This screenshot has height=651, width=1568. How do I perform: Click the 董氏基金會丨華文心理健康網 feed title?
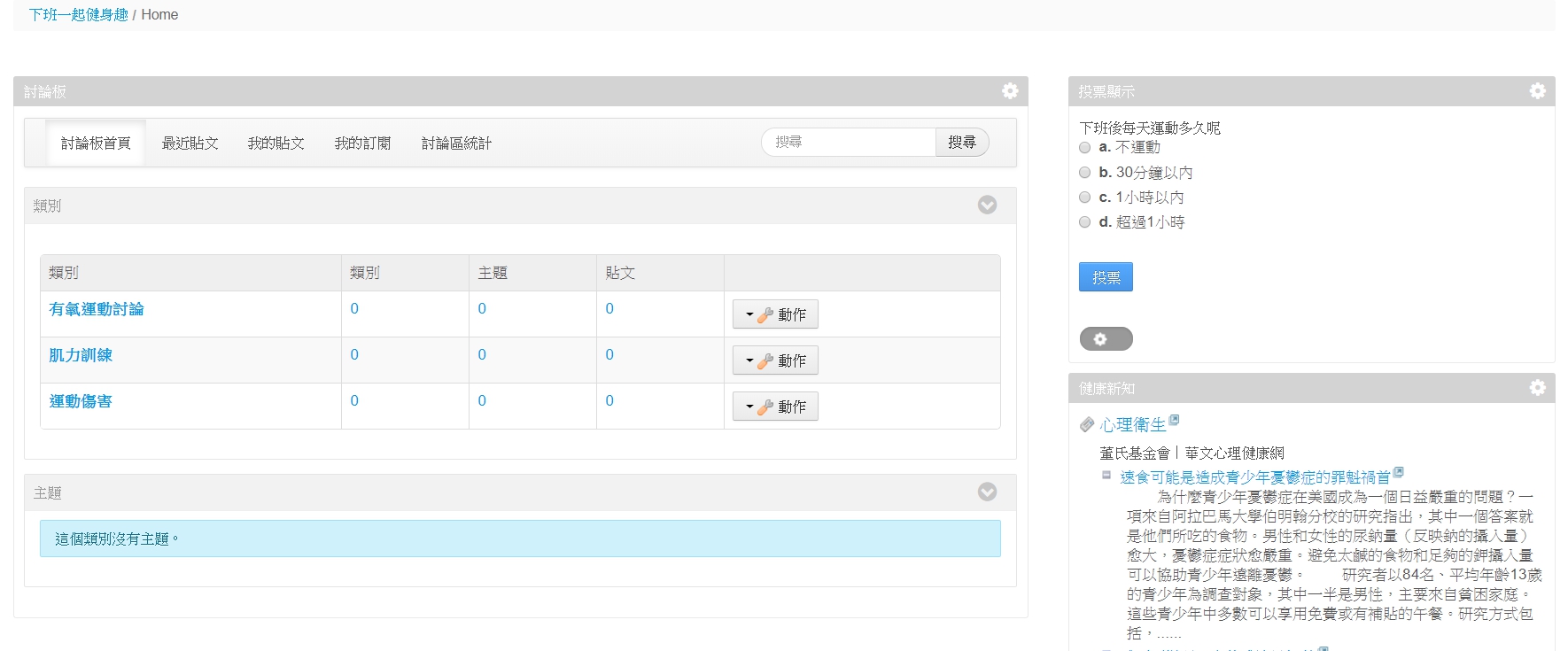[x=1192, y=453]
